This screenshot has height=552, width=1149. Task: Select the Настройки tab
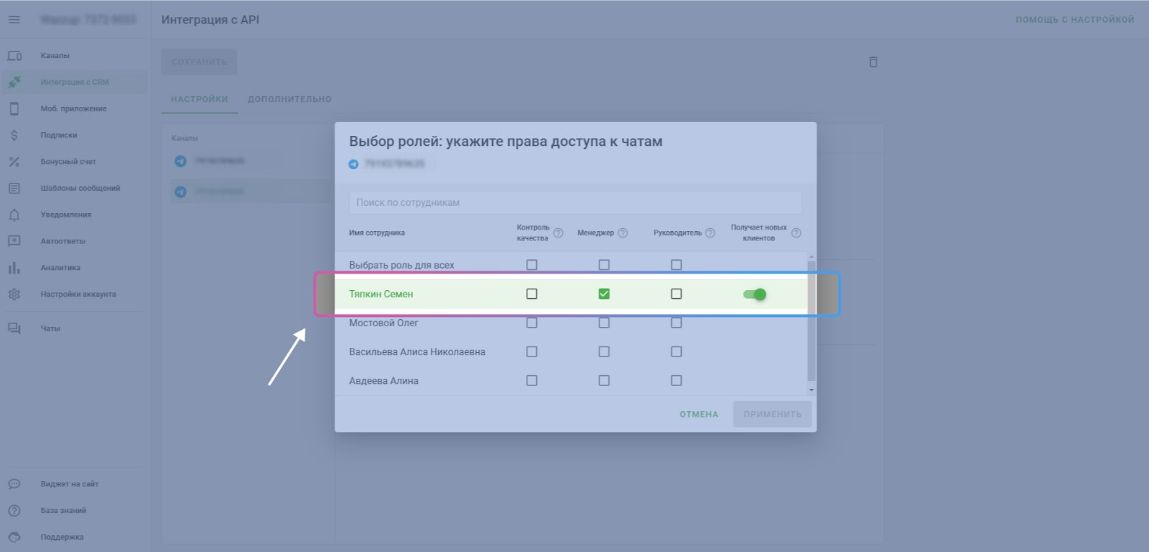pyautogui.click(x=199, y=99)
